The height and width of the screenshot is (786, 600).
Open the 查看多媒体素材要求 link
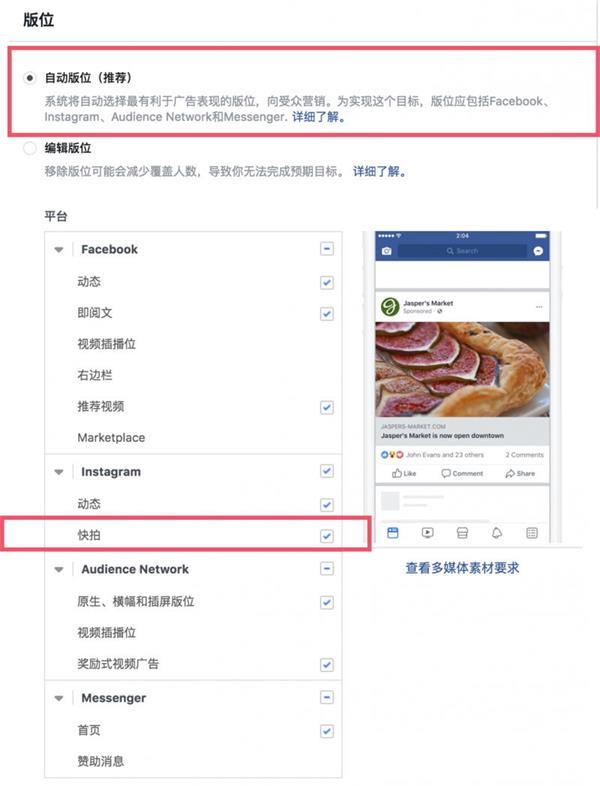coord(462,568)
